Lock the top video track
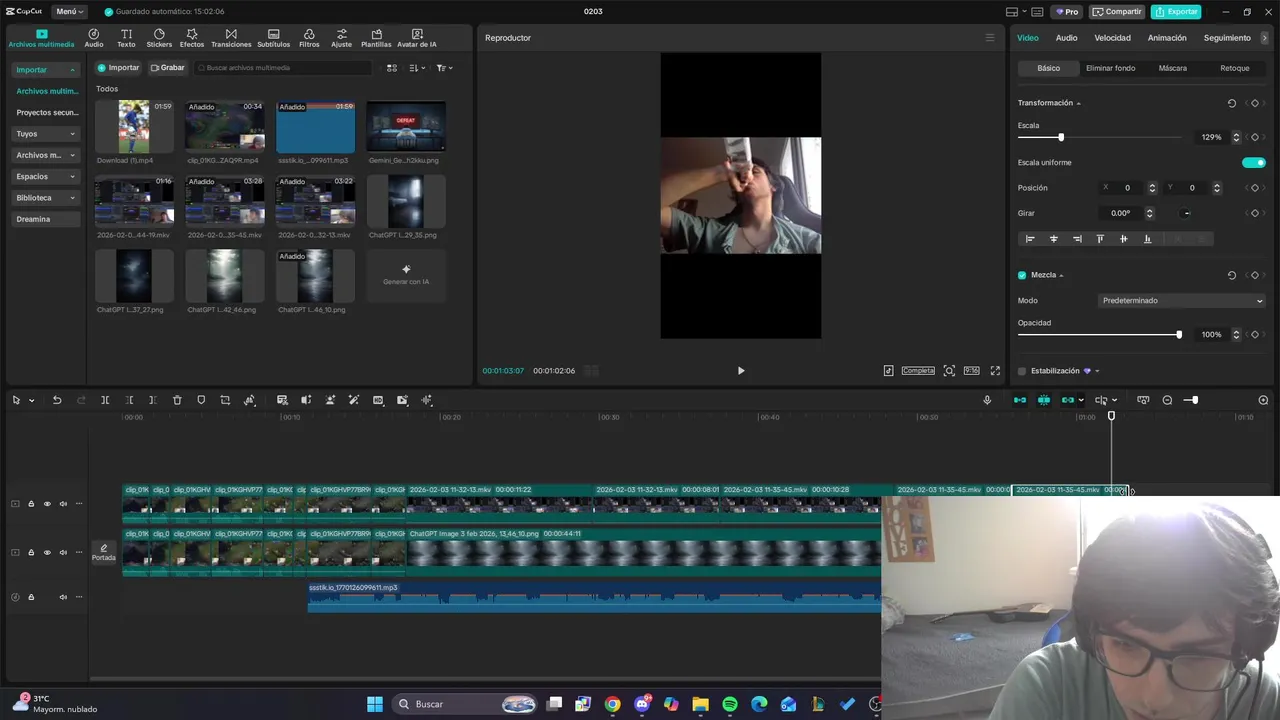 pyautogui.click(x=31, y=504)
